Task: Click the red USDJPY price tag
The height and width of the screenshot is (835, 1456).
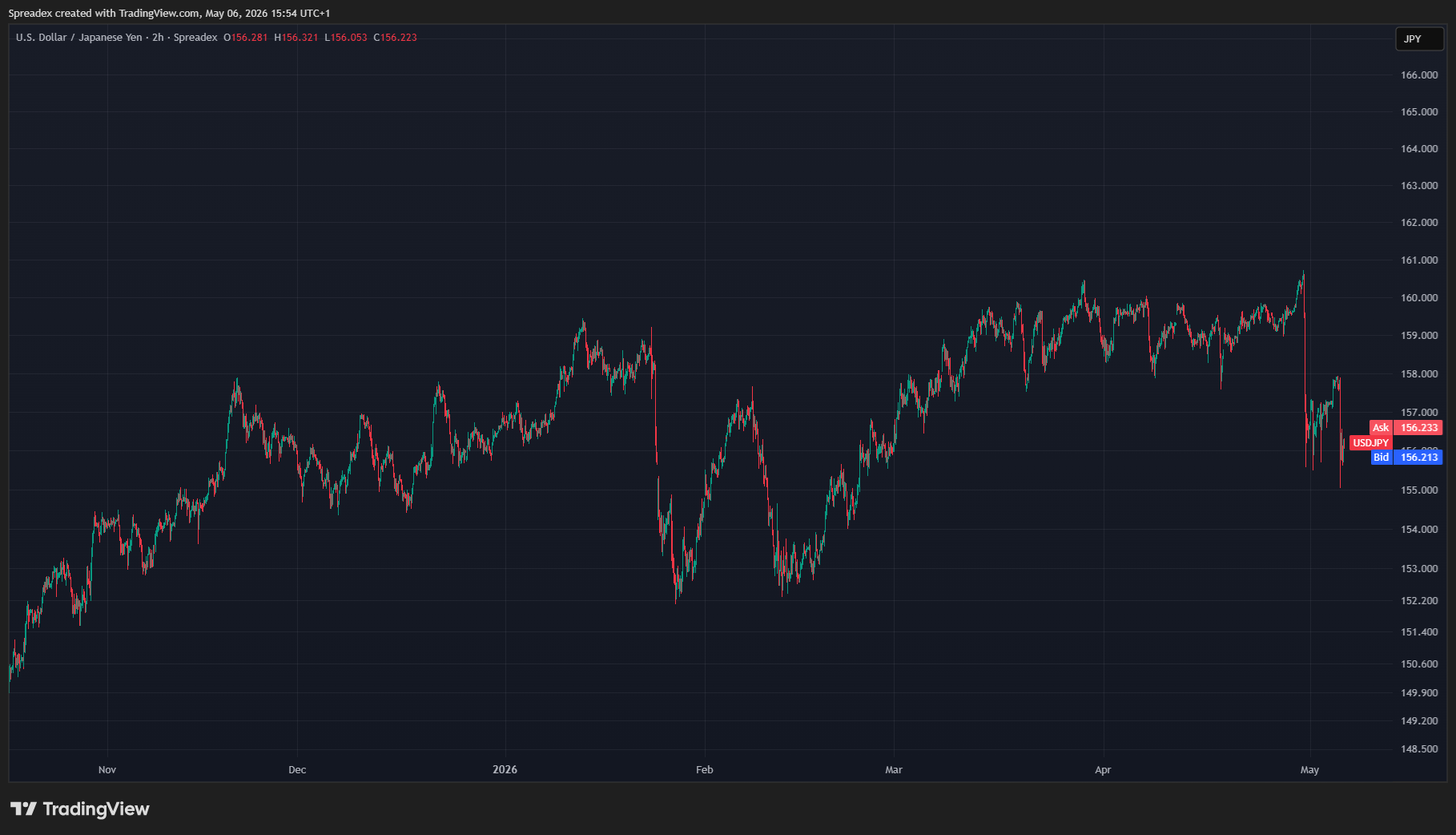Action: [1371, 443]
